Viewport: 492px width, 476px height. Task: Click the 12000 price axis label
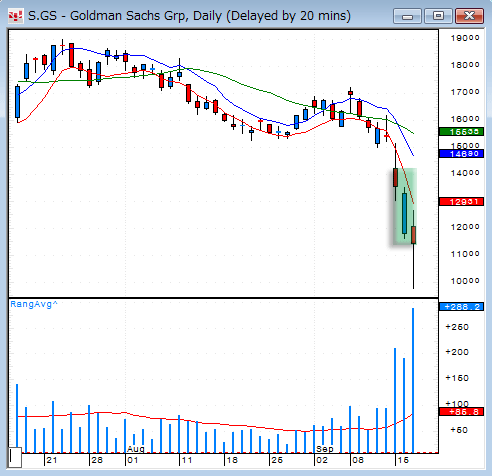tap(465, 227)
